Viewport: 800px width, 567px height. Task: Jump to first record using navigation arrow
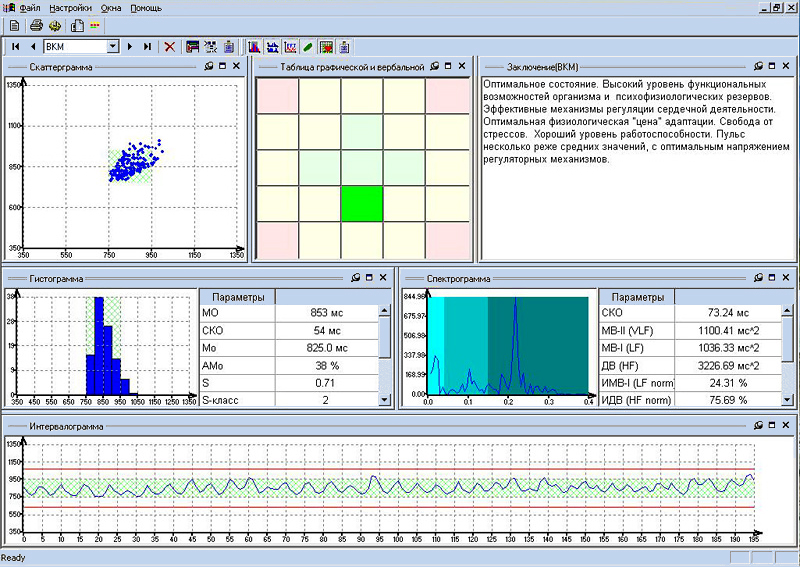click(17, 46)
